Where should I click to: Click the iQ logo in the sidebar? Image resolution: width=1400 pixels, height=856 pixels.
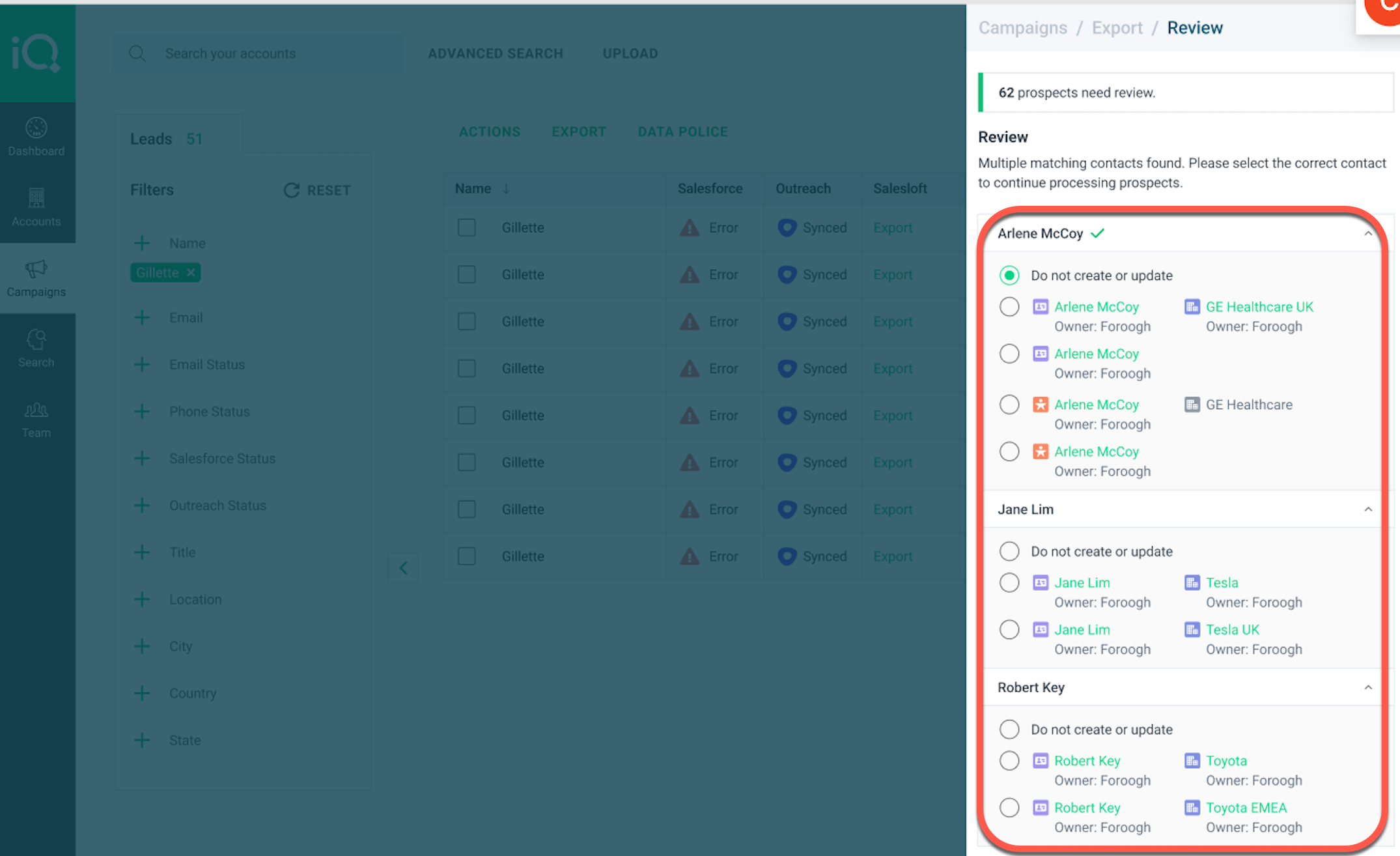[36, 53]
